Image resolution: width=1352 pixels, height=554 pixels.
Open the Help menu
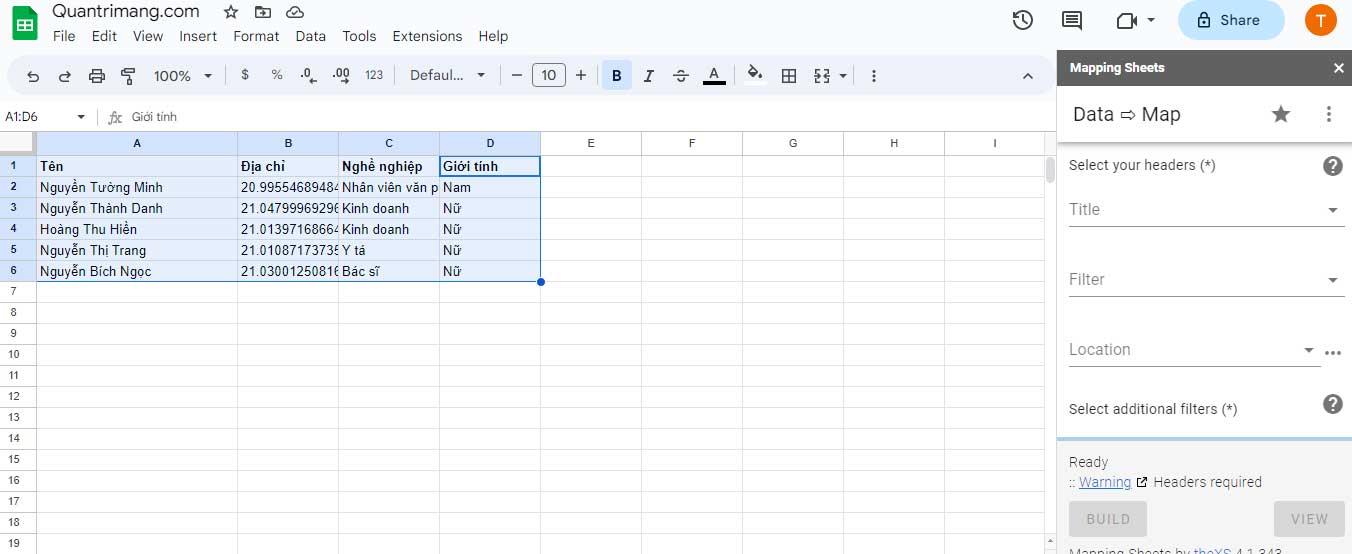pyautogui.click(x=493, y=36)
